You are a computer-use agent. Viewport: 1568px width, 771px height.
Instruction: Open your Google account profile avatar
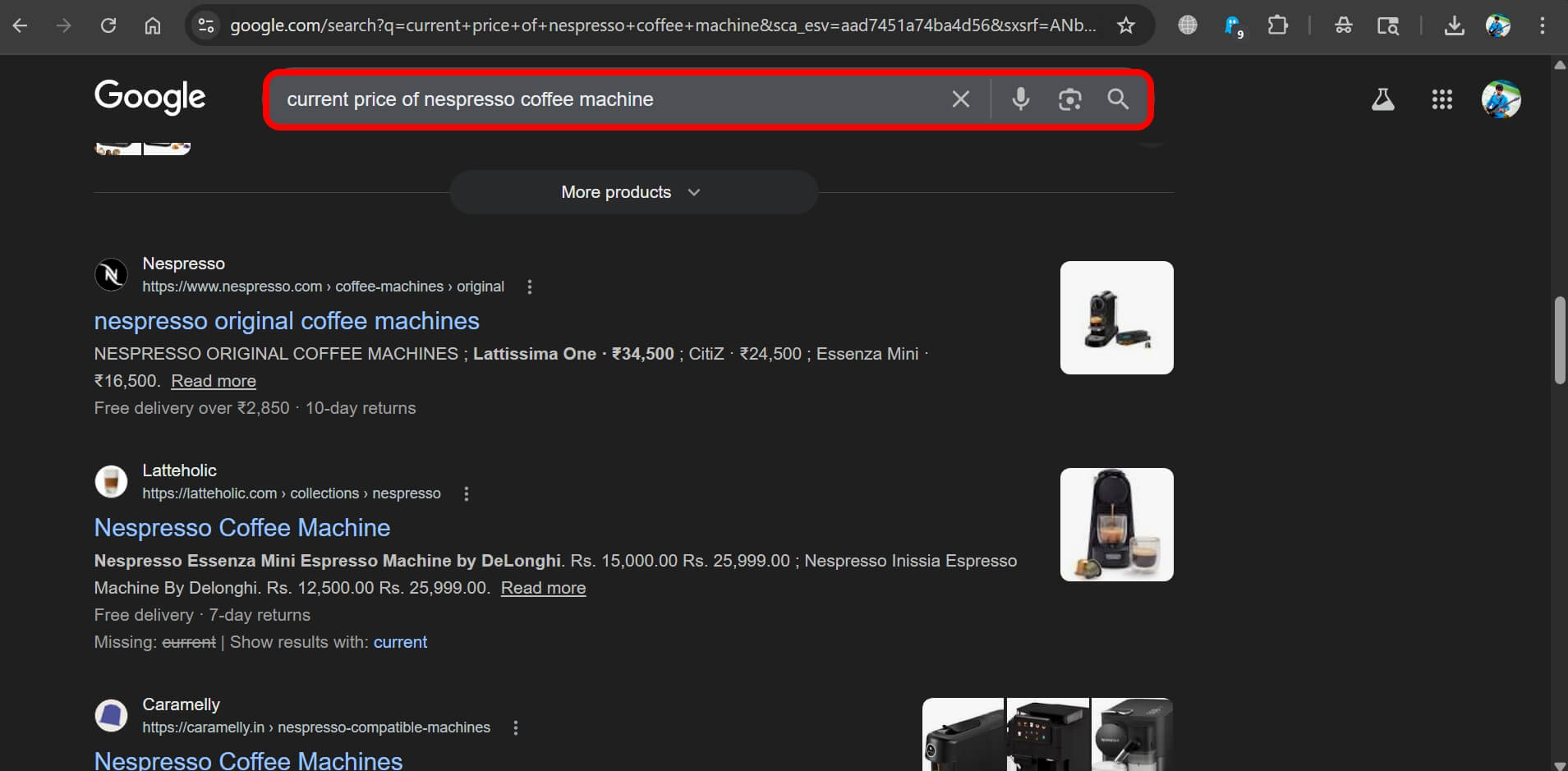(x=1502, y=99)
